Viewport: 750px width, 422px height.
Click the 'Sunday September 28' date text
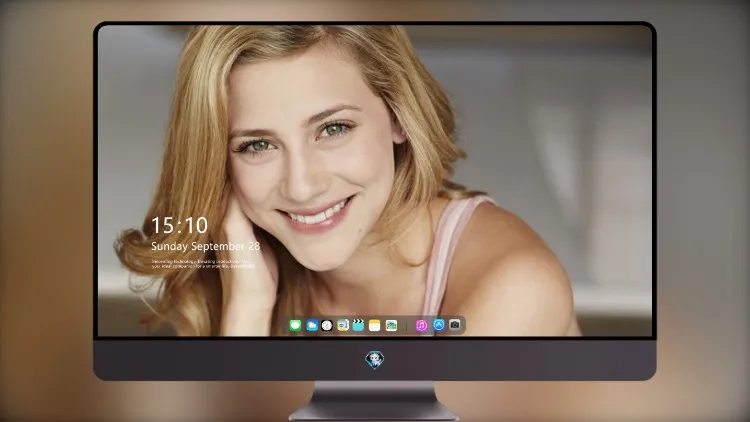(205, 246)
